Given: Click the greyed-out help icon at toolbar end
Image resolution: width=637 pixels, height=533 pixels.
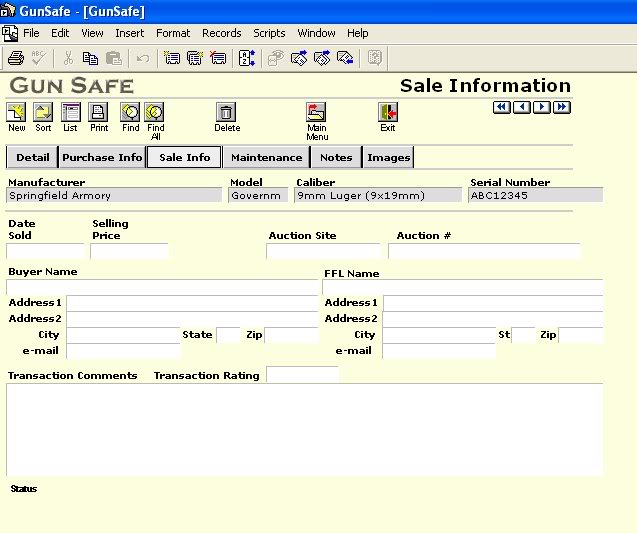Looking at the screenshot, I should pos(375,58).
